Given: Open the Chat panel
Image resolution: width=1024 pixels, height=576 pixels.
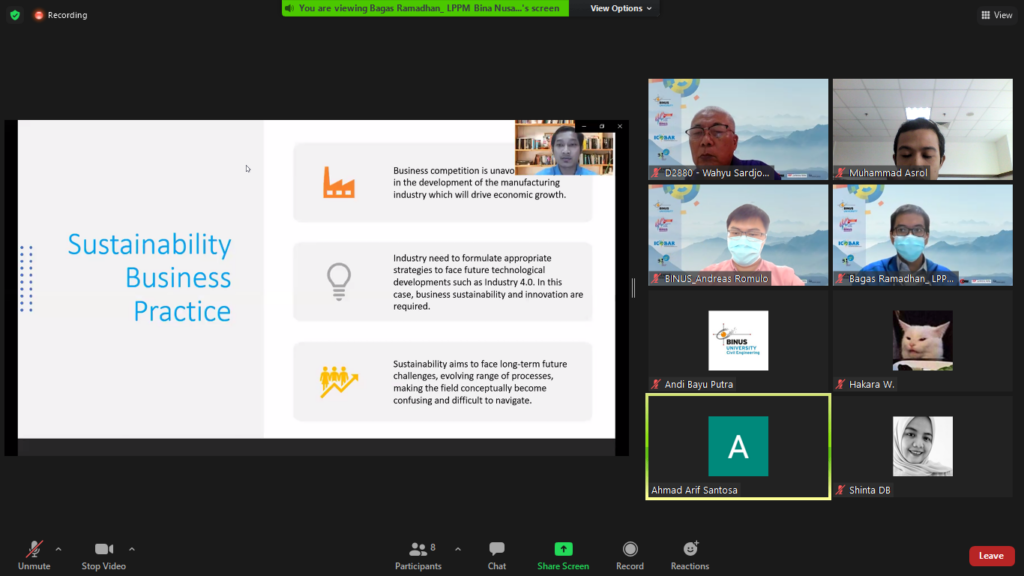Looking at the screenshot, I should point(496,549).
